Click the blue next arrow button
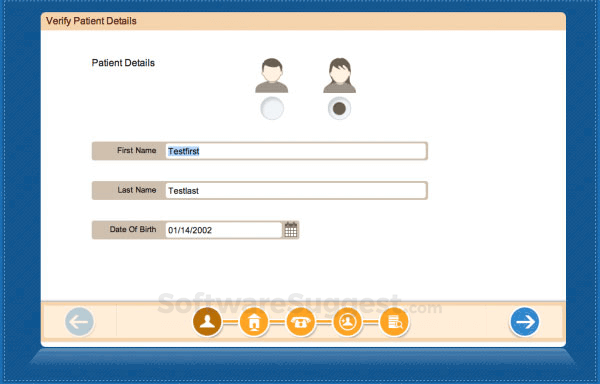This screenshot has width=600, height=384. click(524, 322)
